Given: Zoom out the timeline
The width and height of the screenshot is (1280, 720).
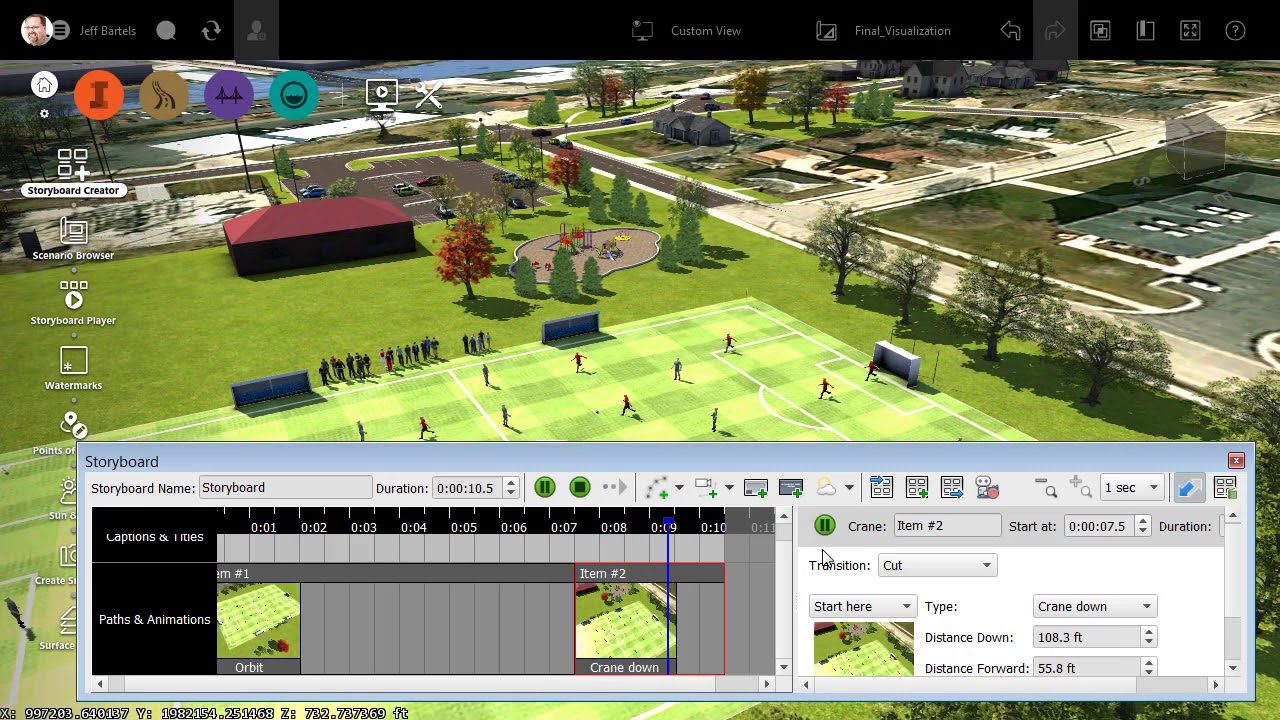Looking at the screenshot, I should pos(1046,488).
